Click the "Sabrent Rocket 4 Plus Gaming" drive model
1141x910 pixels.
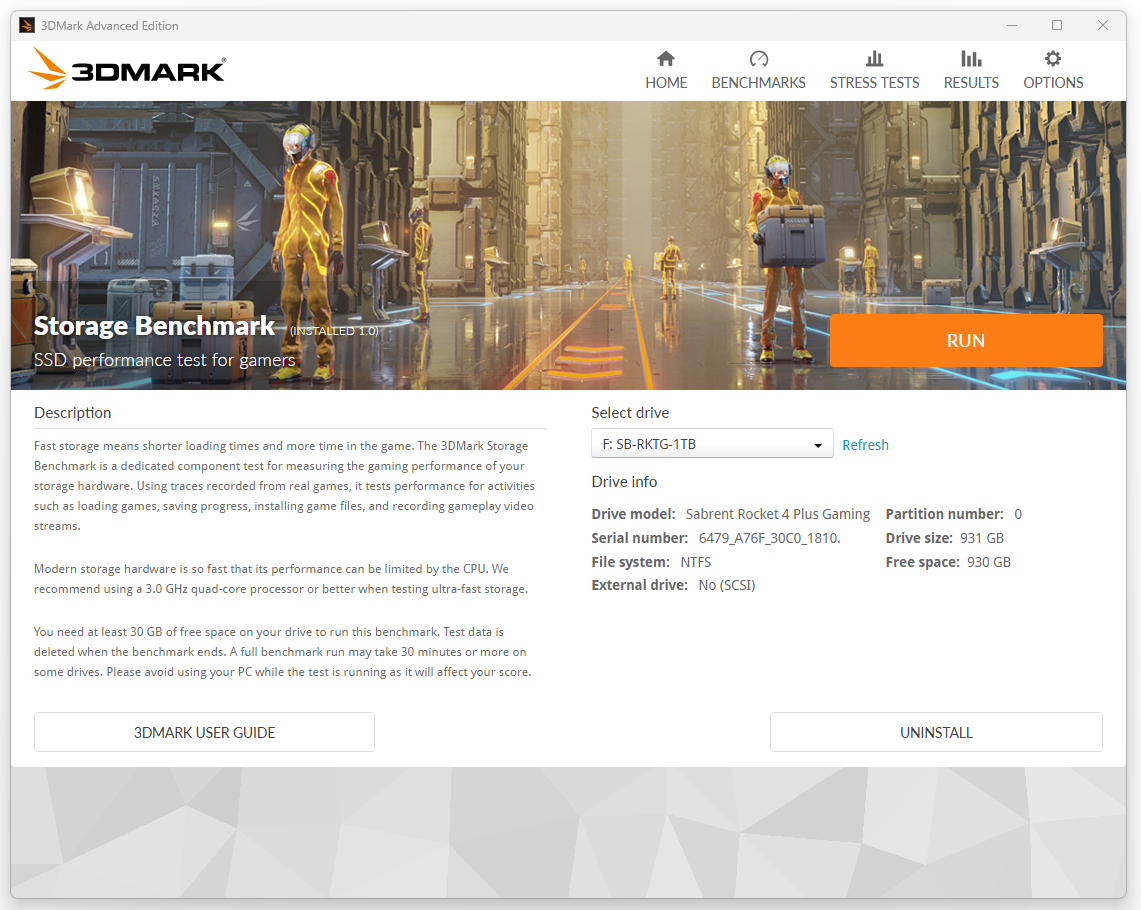(x=777, y=514)
